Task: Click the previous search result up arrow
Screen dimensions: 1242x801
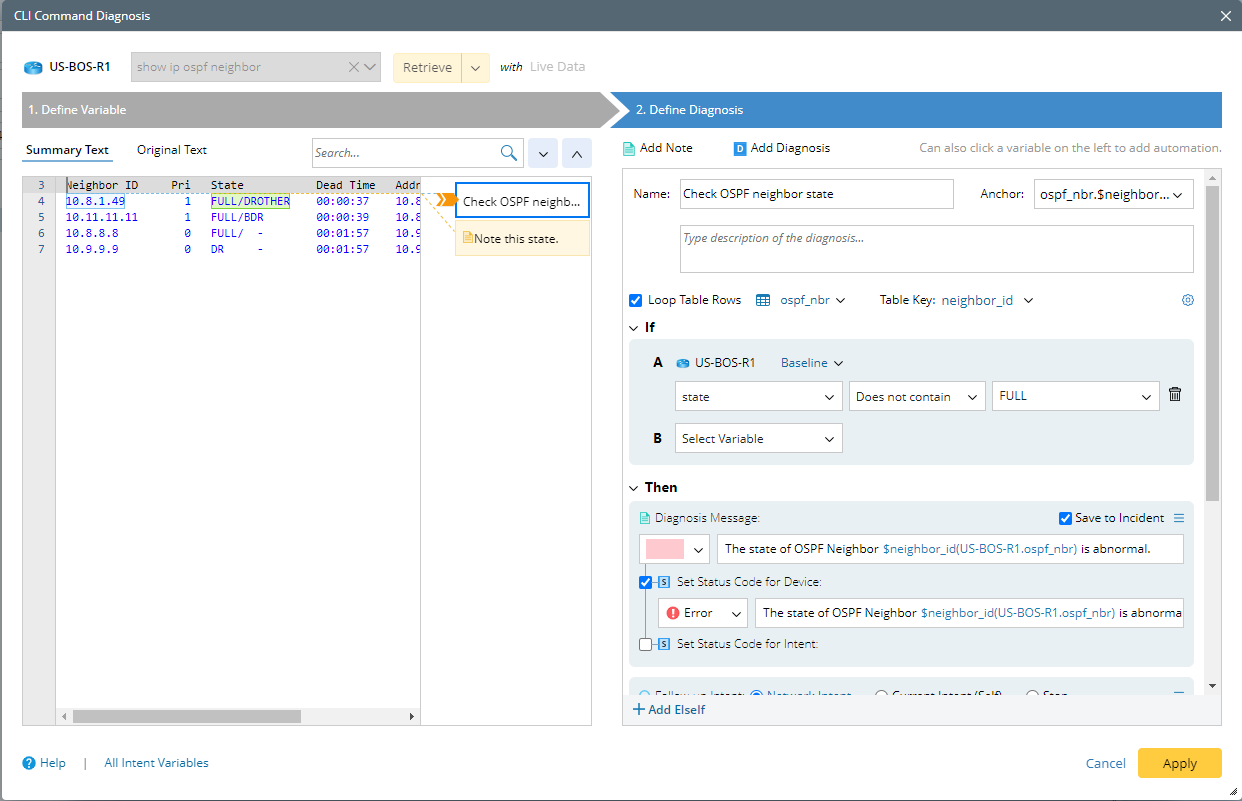Action: (577, 153)
